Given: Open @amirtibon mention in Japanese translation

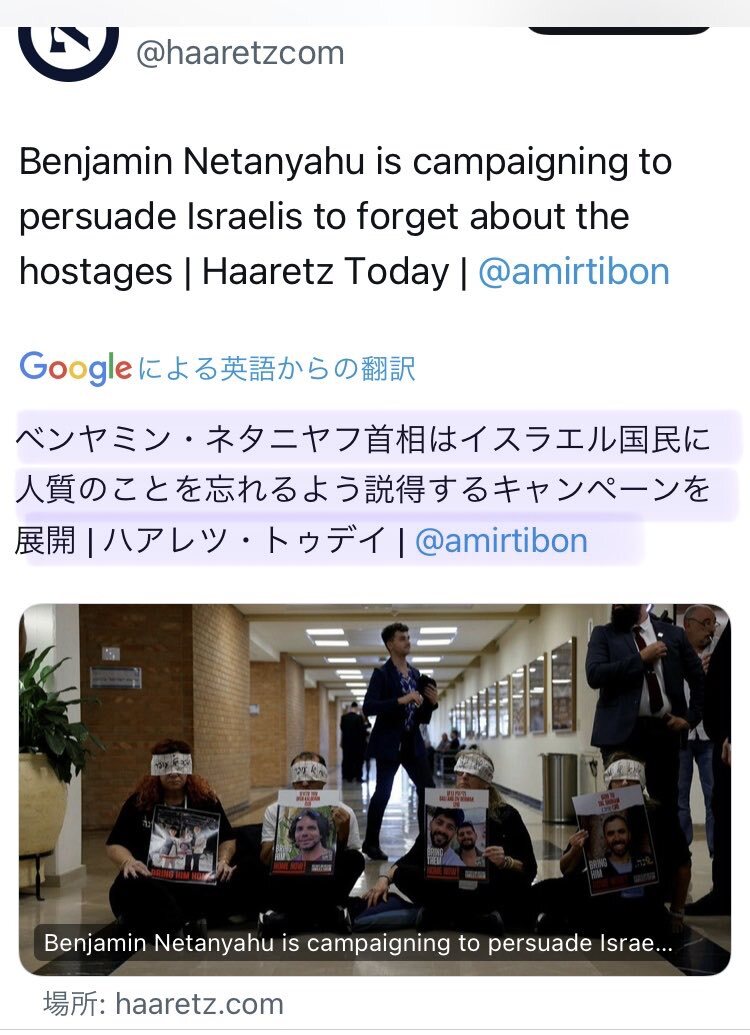Looking at the screenshot, I should [x=501, y=541].
